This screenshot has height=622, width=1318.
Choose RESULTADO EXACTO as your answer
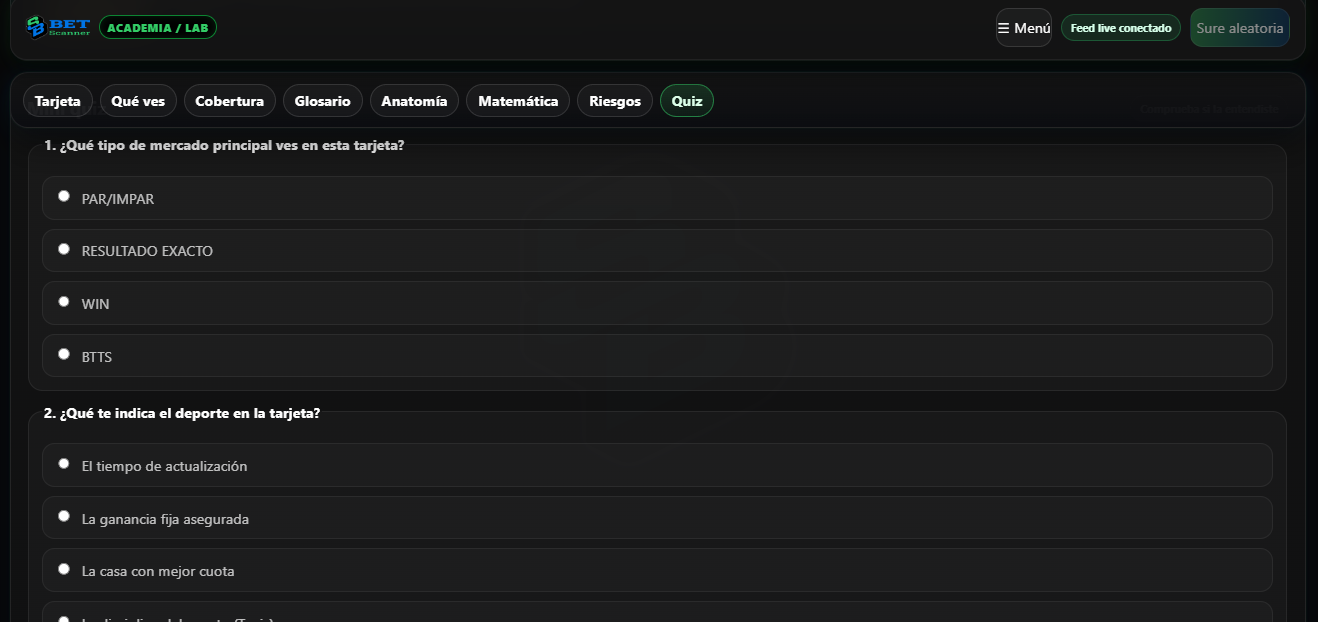click(64, 248)
